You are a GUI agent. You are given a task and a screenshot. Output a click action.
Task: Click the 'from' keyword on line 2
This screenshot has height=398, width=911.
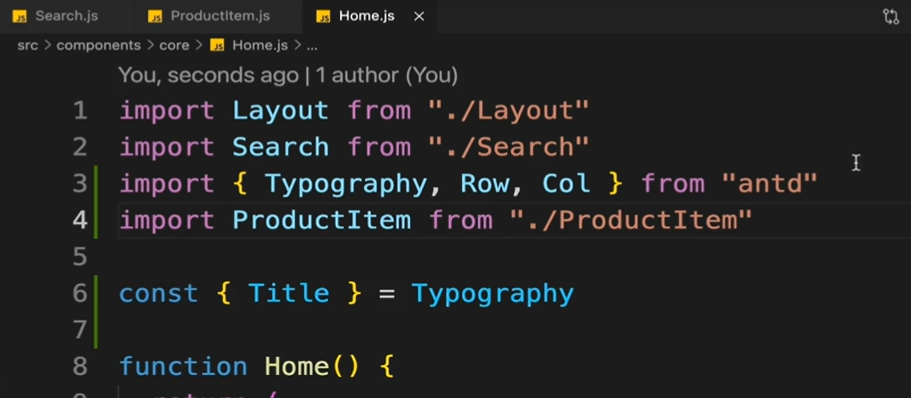coord(379,147)
